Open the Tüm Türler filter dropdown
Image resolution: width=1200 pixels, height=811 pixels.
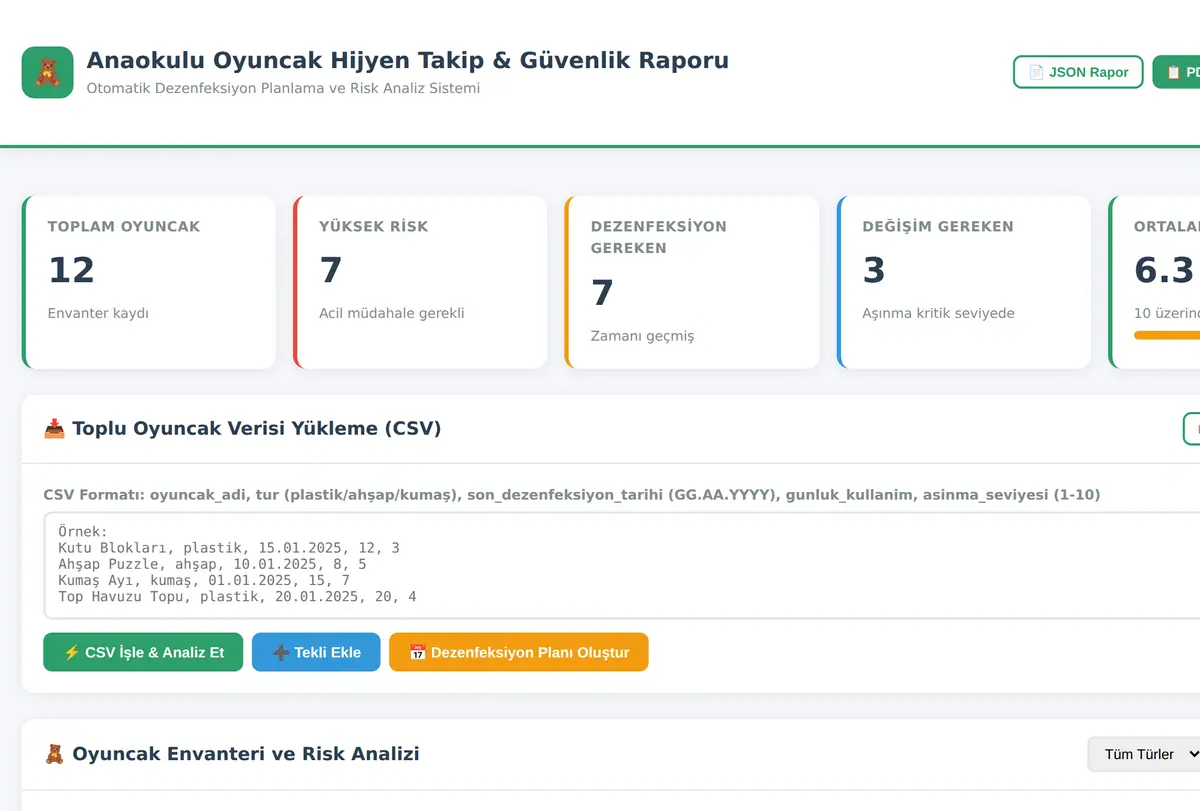click(1144, 754)
